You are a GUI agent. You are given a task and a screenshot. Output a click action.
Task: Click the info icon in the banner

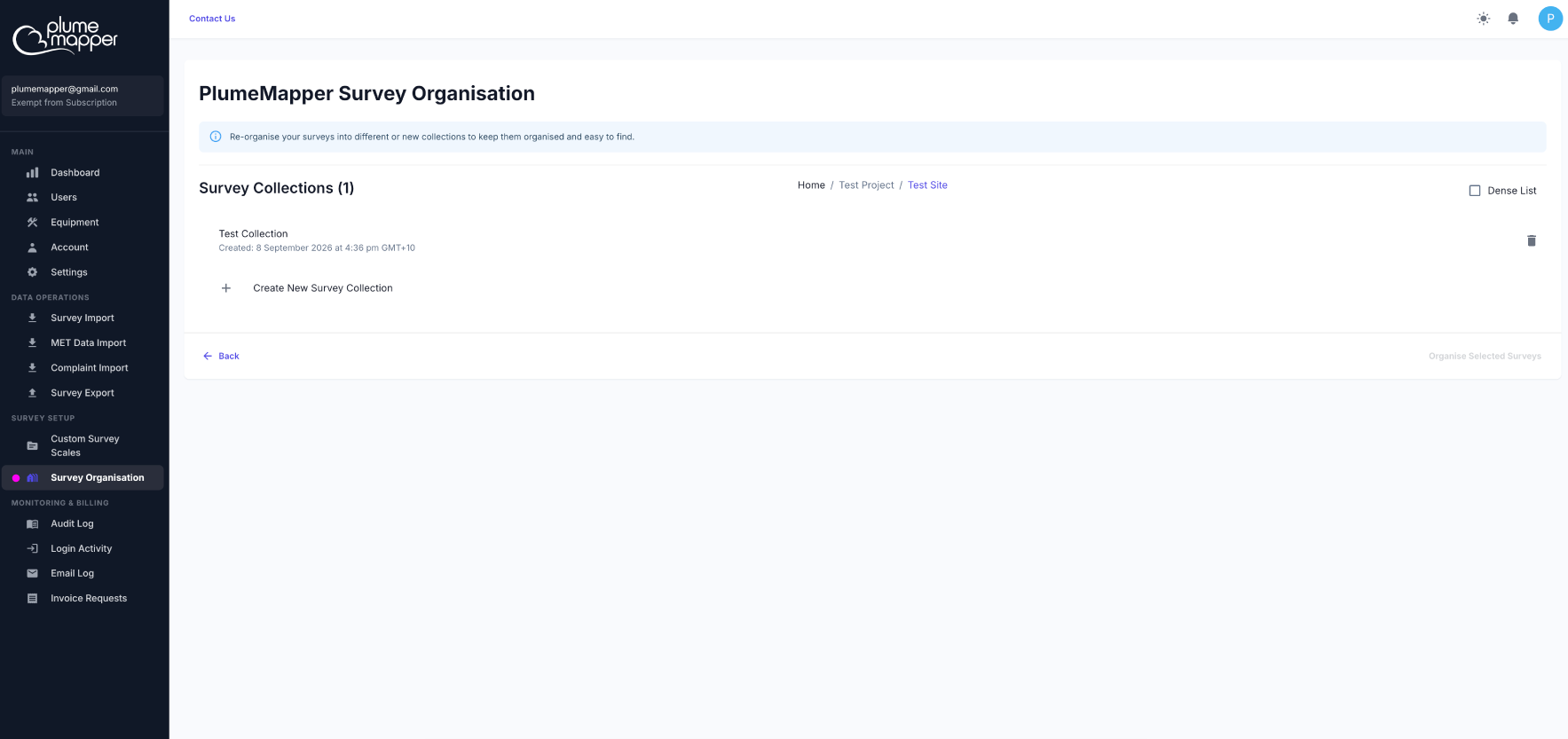pyautogui.click(x=216, y=137)
